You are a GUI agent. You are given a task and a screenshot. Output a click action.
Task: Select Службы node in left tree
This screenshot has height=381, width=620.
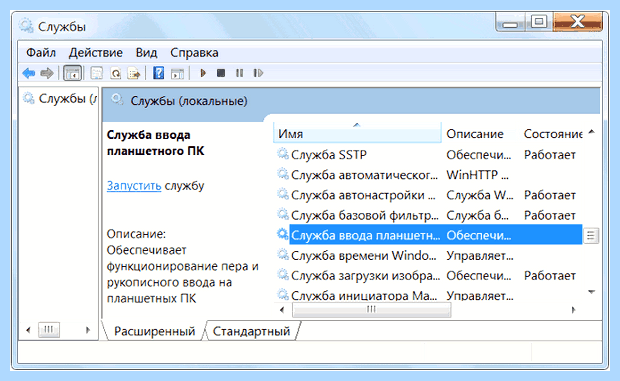coord(61,98)
